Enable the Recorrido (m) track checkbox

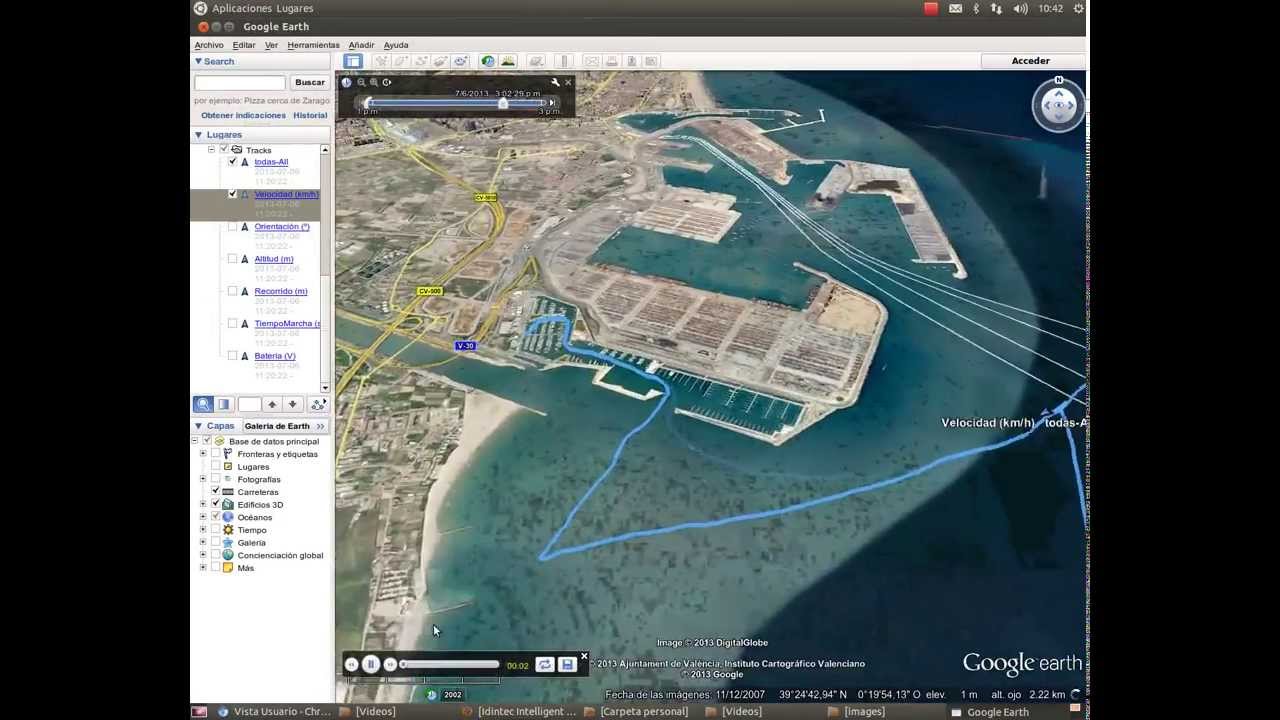(233, 291)
